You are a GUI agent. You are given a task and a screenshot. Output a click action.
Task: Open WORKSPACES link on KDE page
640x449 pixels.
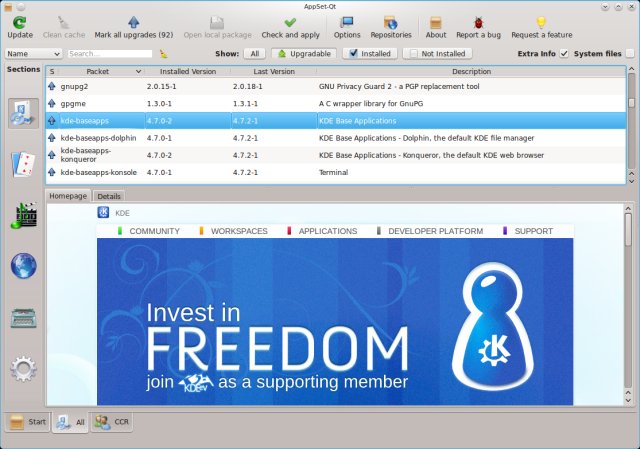pyautogui.click(x=239, y=231)
